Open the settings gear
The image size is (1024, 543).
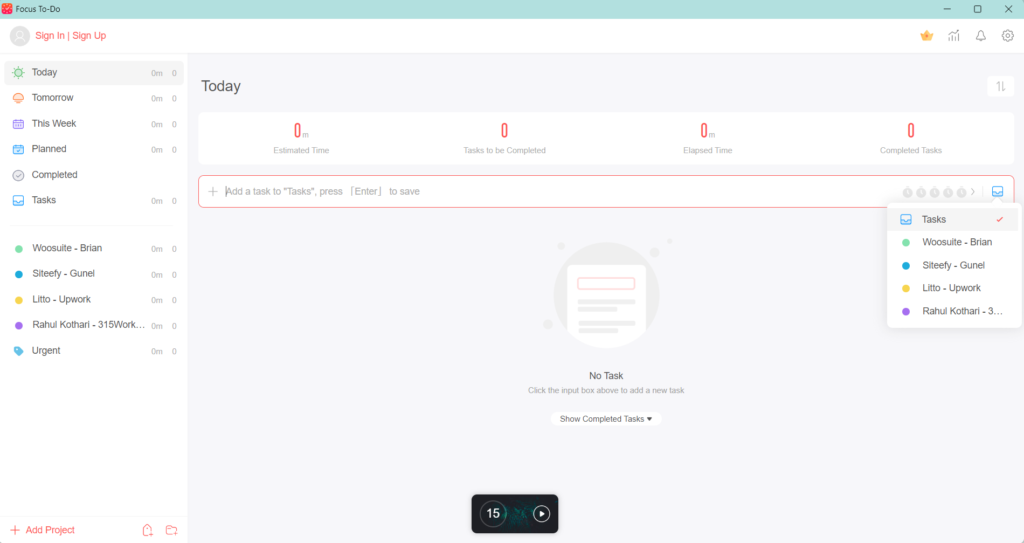pyautogui.click(x=1008, y=36)
